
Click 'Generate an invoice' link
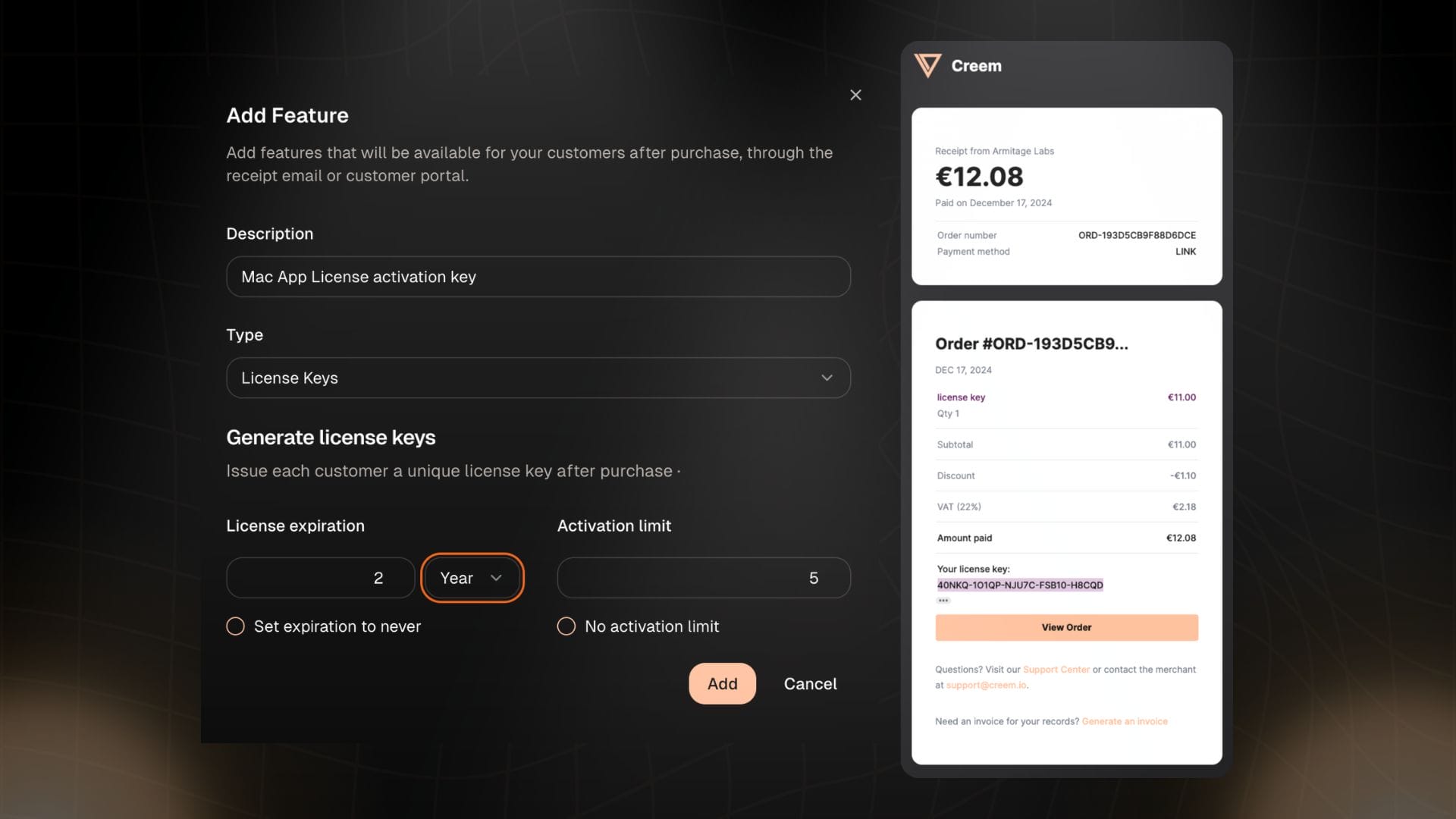(1124, 721)
